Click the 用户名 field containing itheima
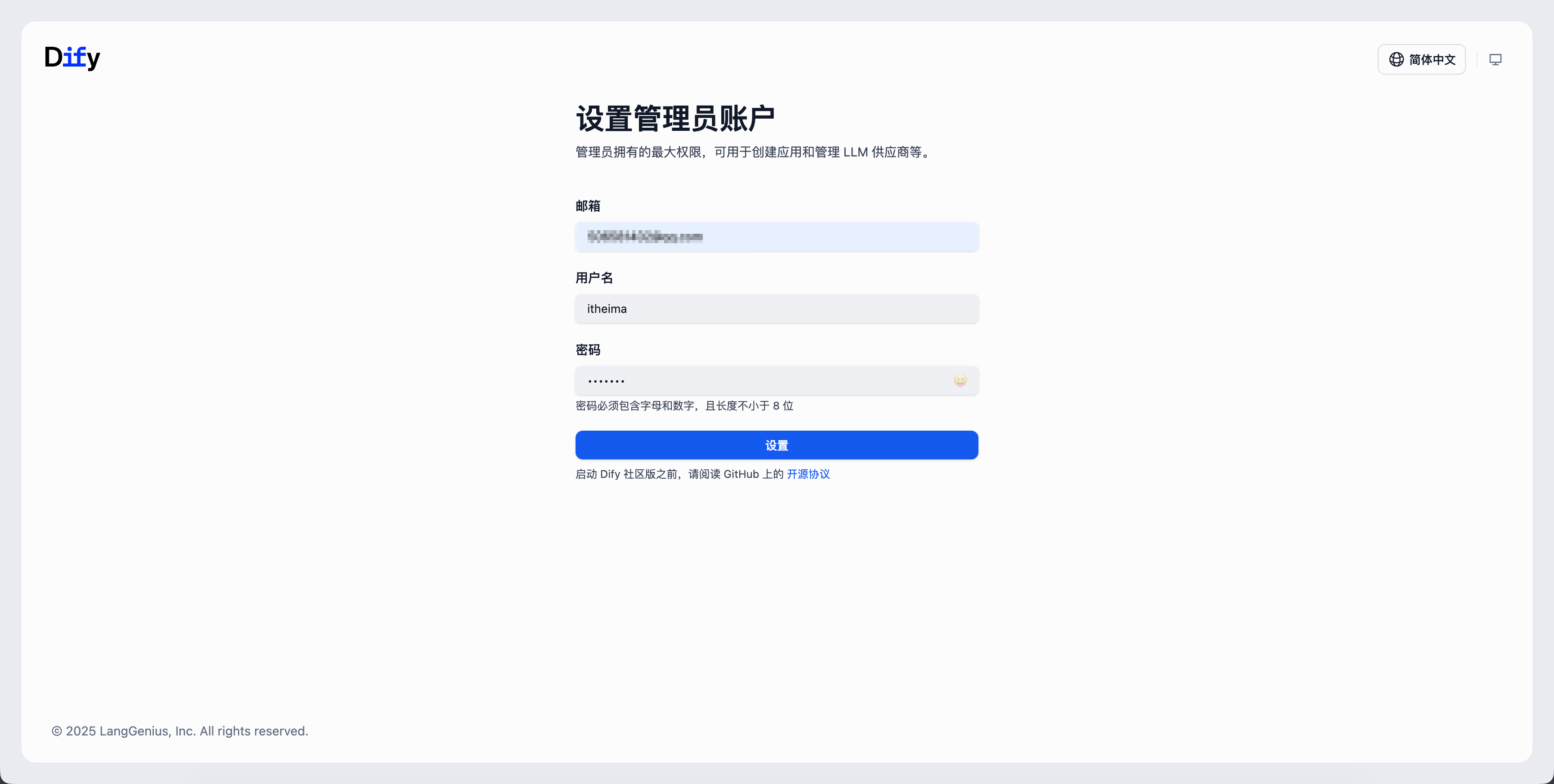Image resolution: width=1554 pixels, height=784 pixels. pos(777,309)
